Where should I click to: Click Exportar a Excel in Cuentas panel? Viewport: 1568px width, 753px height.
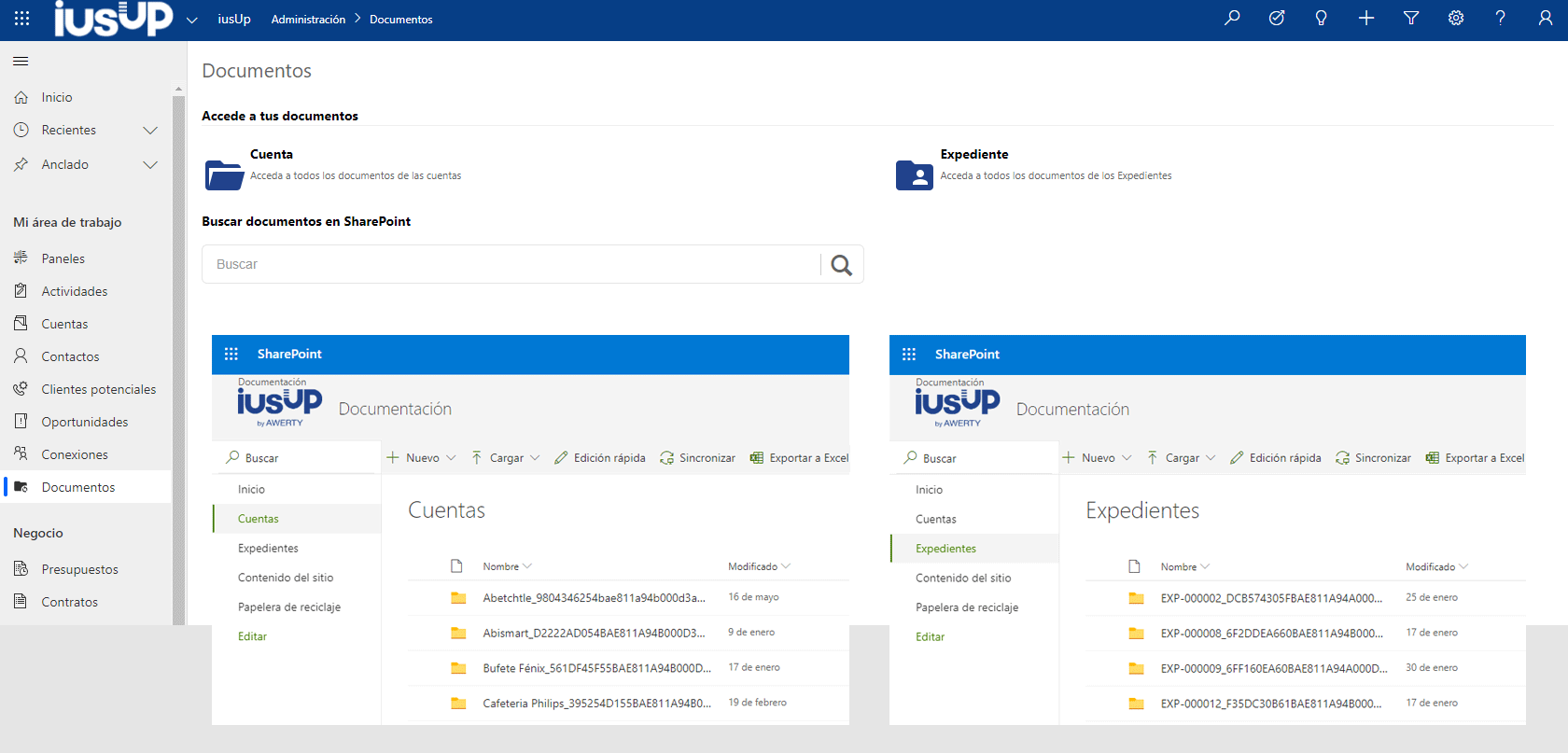[x=799, y=458]
